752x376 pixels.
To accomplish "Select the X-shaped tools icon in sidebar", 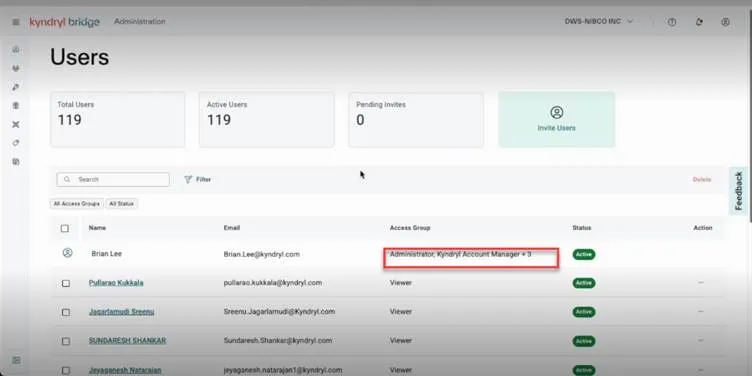I will 16,124.
